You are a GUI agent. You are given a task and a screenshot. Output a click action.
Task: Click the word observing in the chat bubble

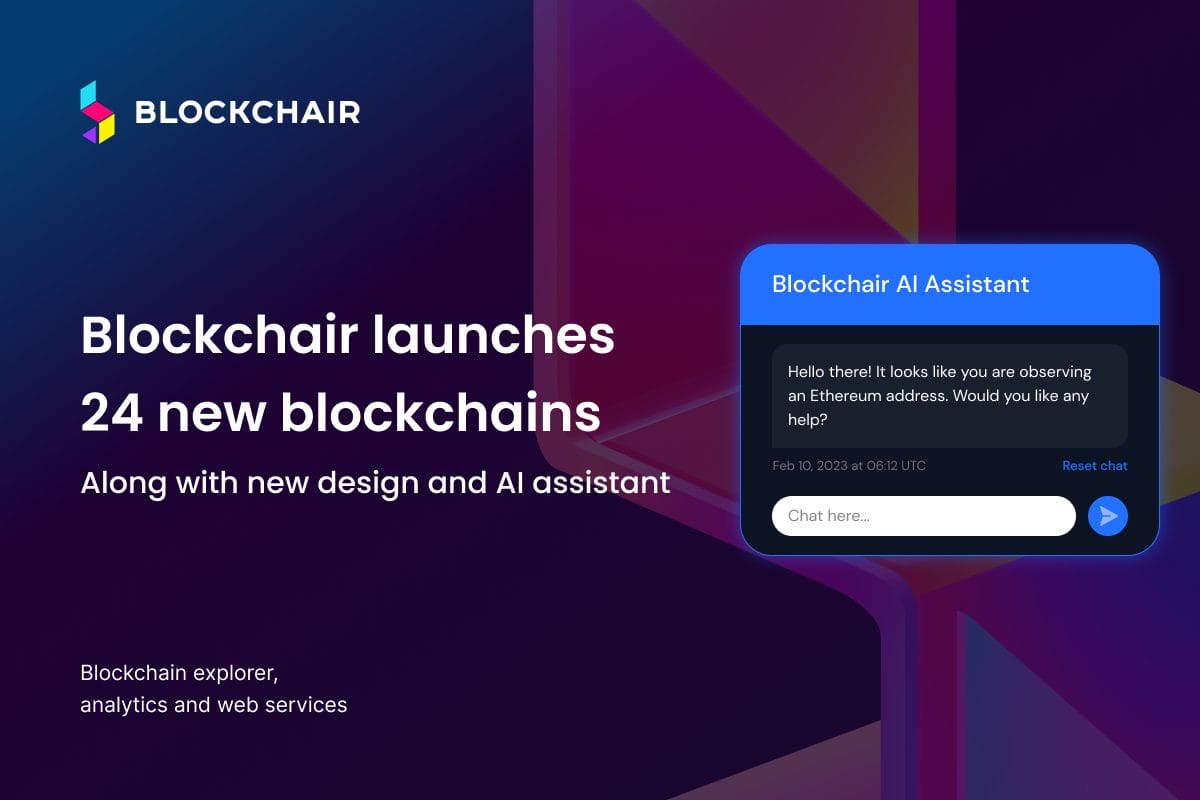point(1054,372)
